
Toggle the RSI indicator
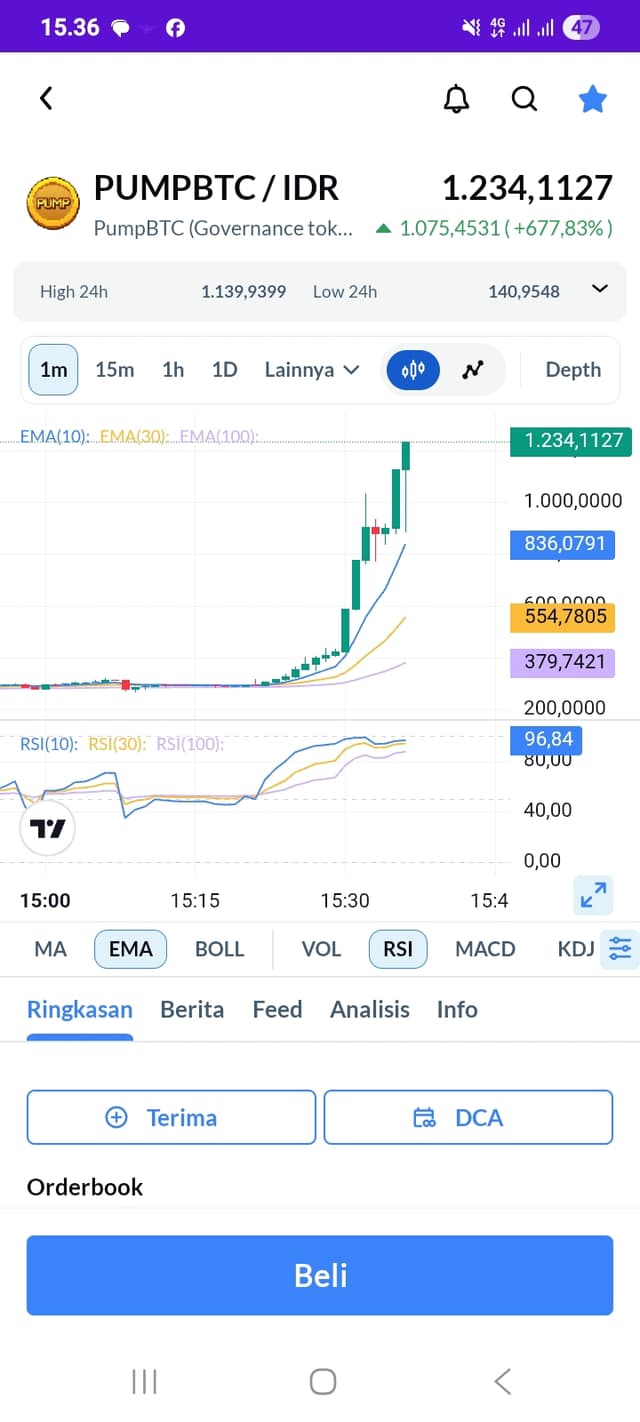click(x=398, y=949)
